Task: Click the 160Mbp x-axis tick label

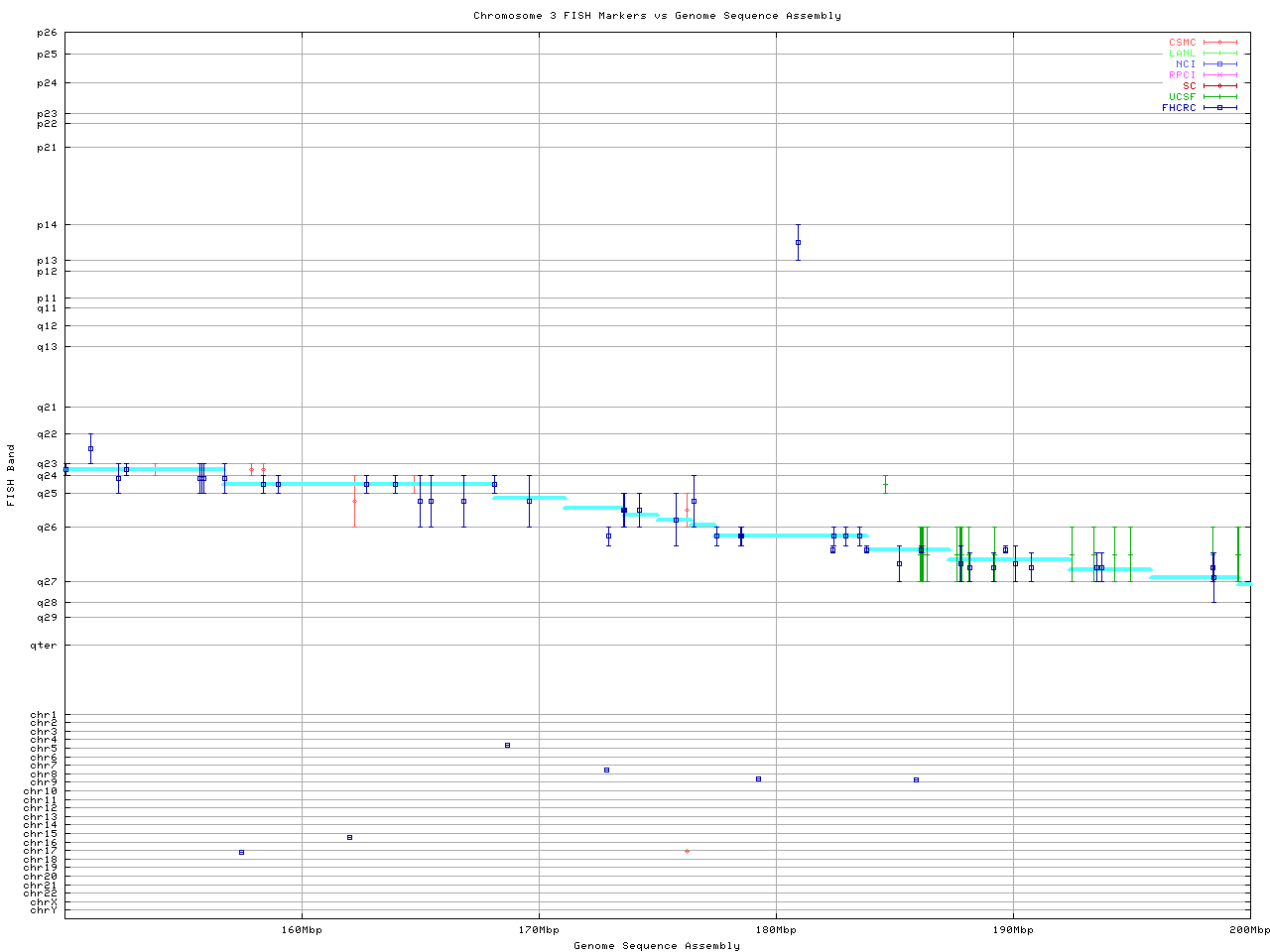Action: coord(302,930)
